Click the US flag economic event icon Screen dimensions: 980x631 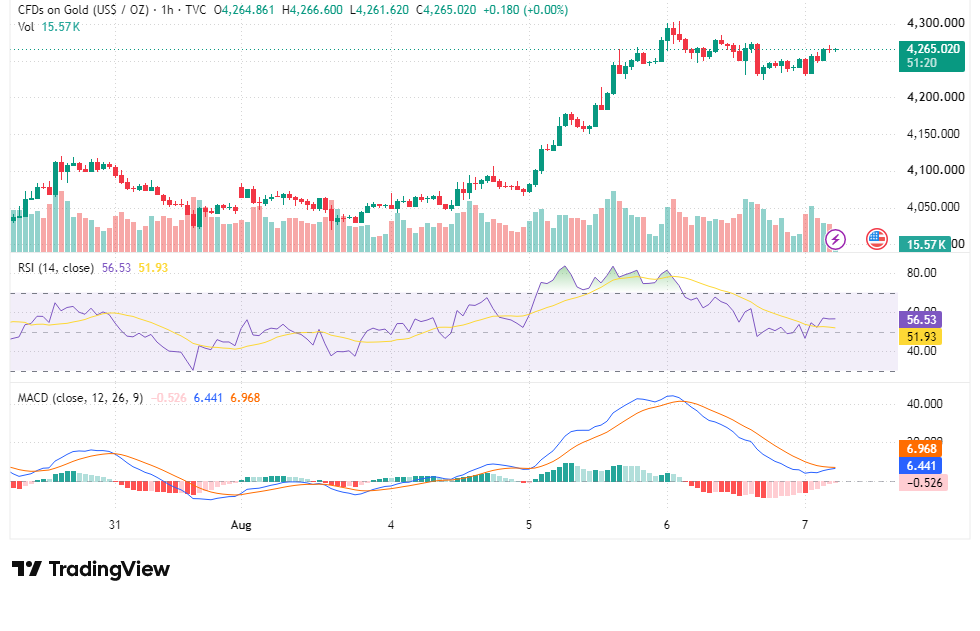coord(876,239)
